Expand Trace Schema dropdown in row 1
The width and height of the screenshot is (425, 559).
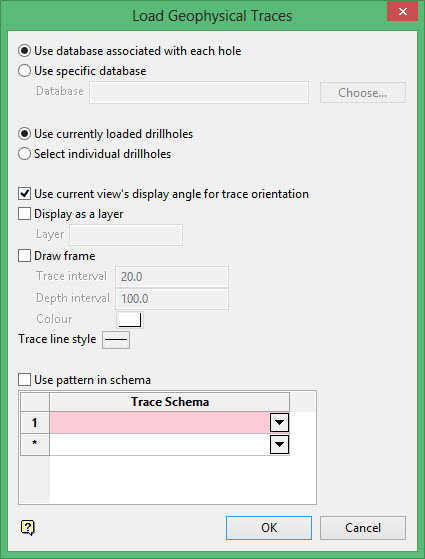pyautogui.click(x=279, y=423)
